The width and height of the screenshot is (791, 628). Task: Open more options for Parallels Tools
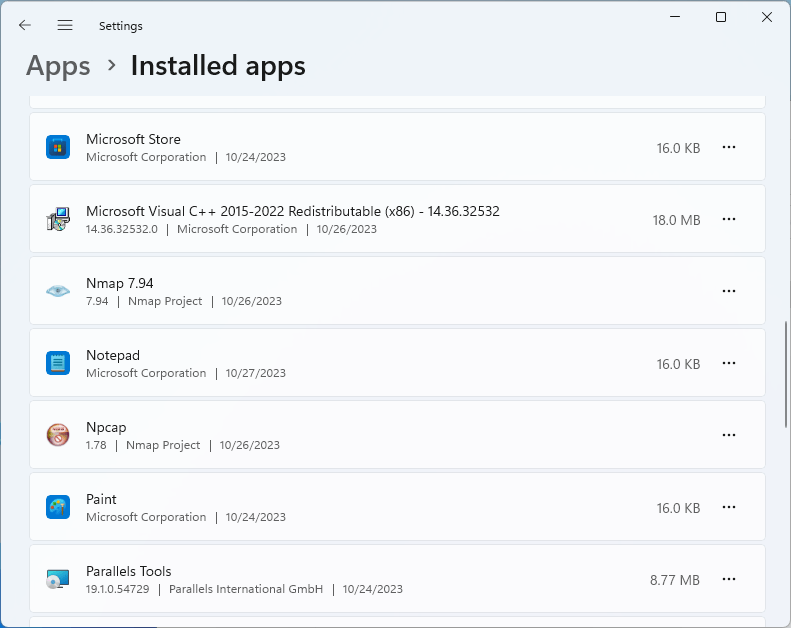729,579
